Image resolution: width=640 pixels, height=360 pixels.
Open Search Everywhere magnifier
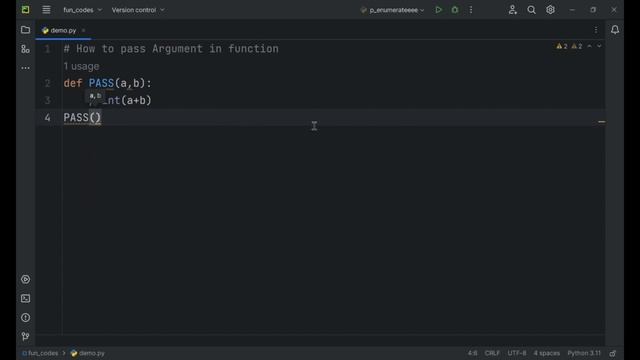531,10
